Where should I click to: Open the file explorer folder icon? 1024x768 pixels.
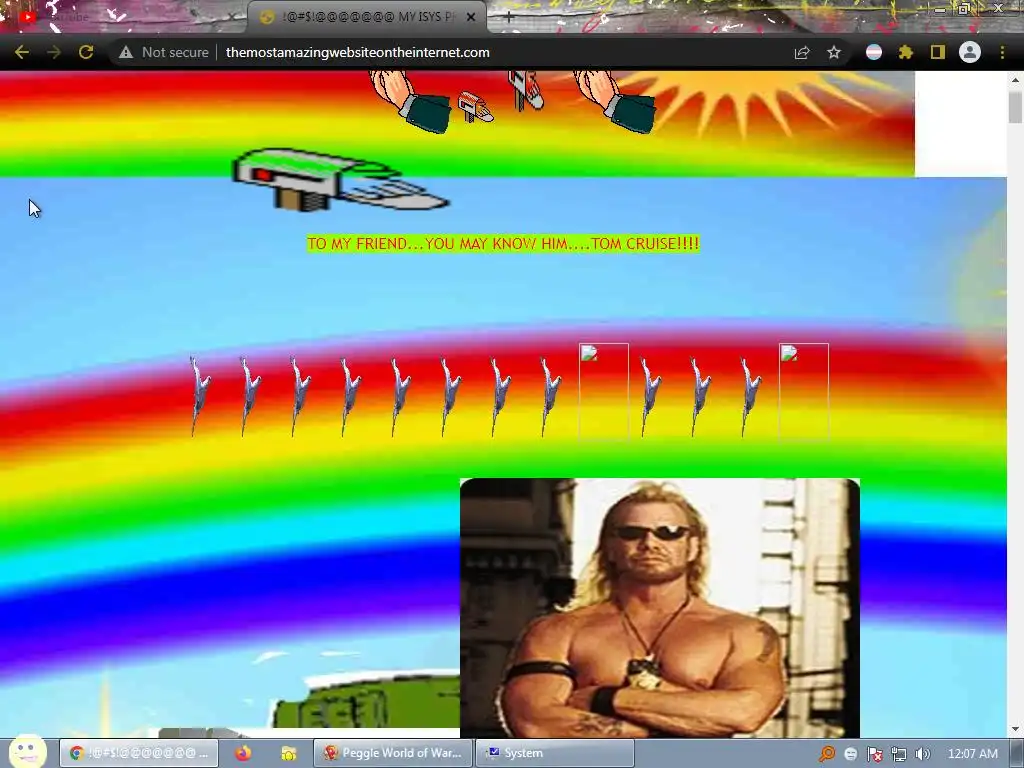[288, 753]
